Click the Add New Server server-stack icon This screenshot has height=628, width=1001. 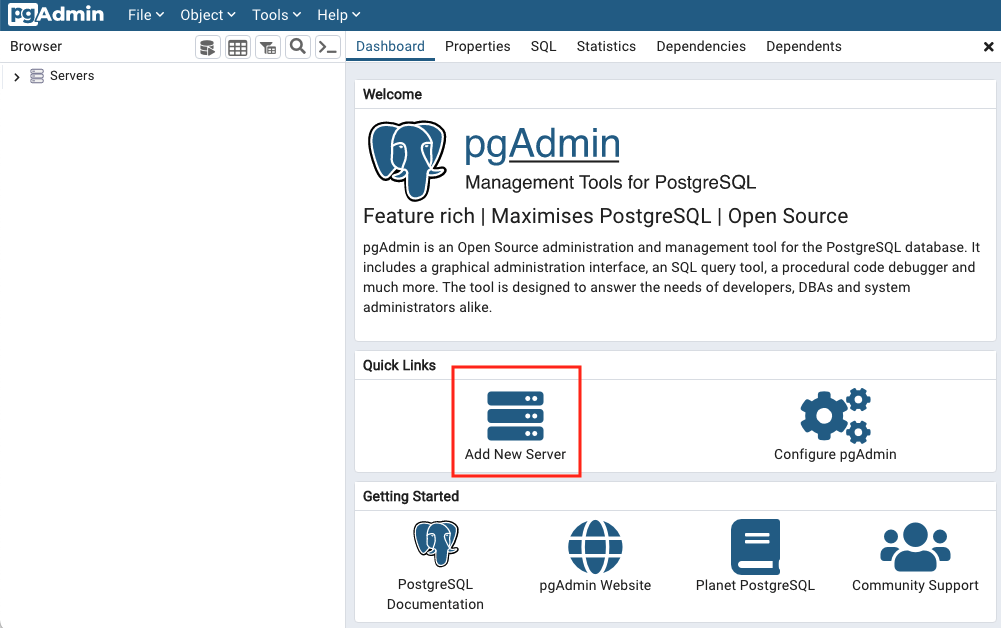click(x=516, y=413)
